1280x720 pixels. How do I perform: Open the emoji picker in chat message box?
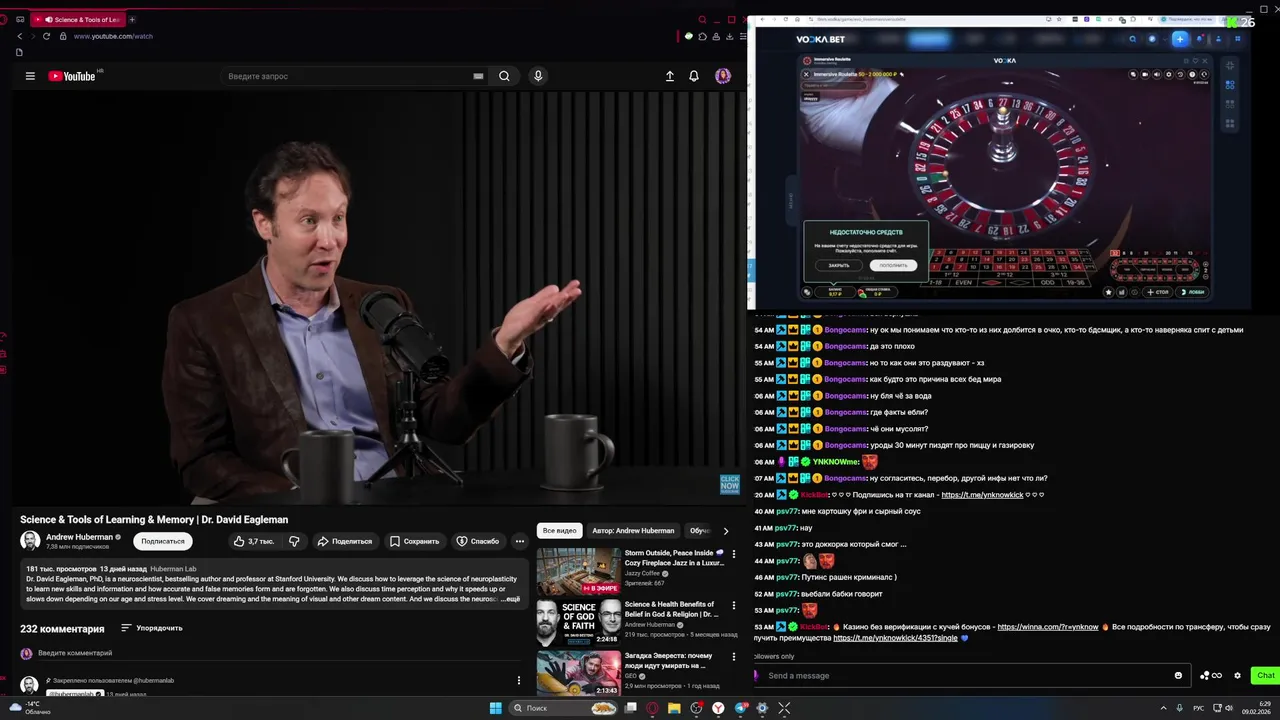(x=1178, y=675)
